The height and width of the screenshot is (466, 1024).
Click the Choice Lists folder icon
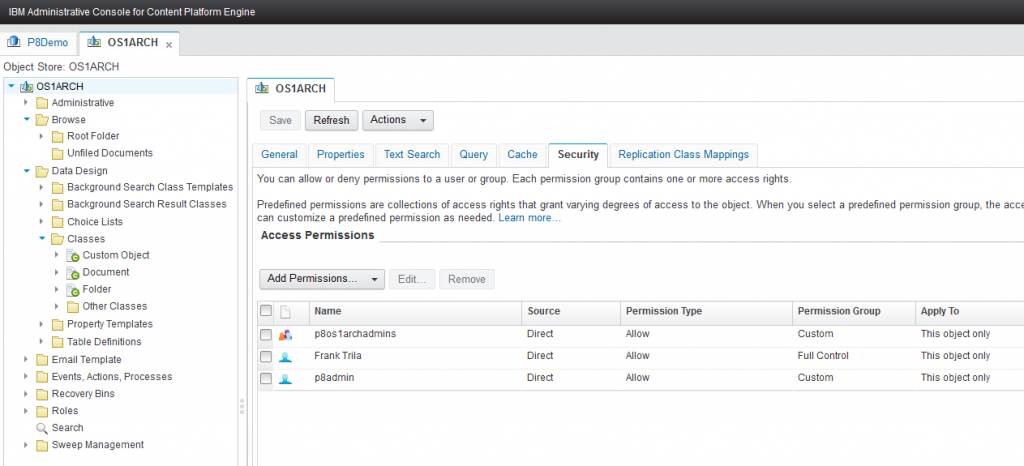click(57, 222)
